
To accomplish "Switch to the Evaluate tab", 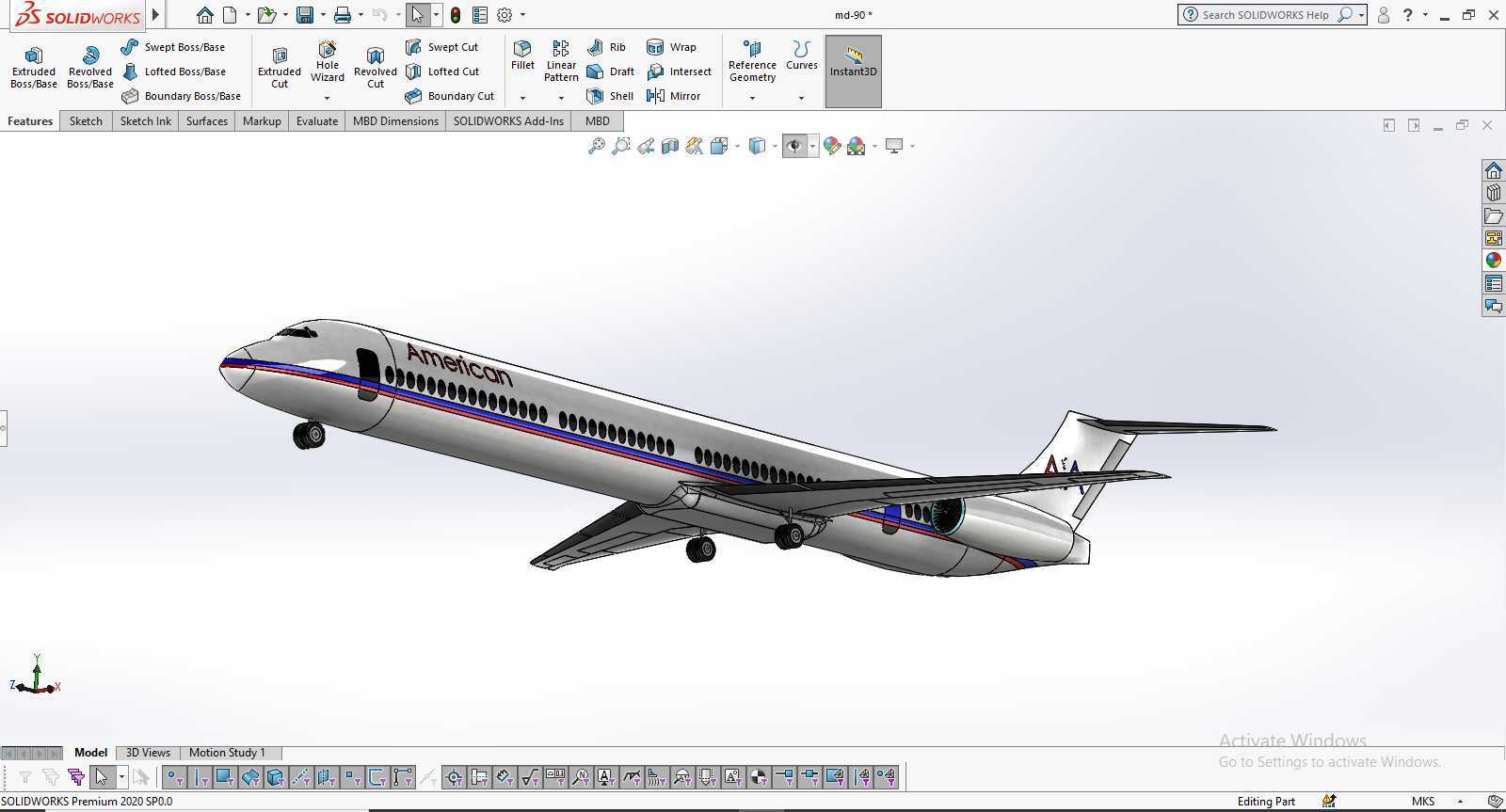I will (317, 121).
